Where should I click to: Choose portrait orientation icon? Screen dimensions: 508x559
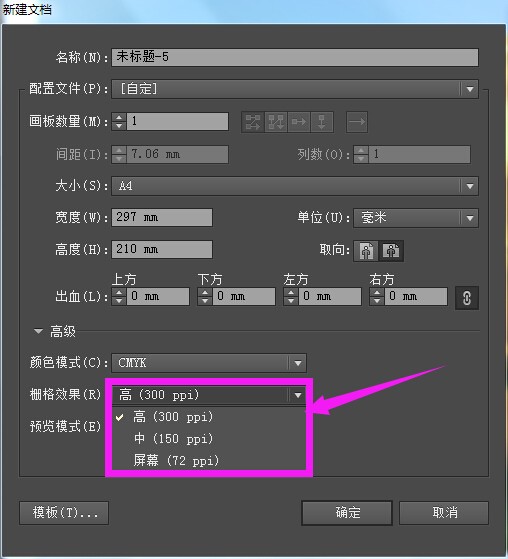(x=366, y=251)
